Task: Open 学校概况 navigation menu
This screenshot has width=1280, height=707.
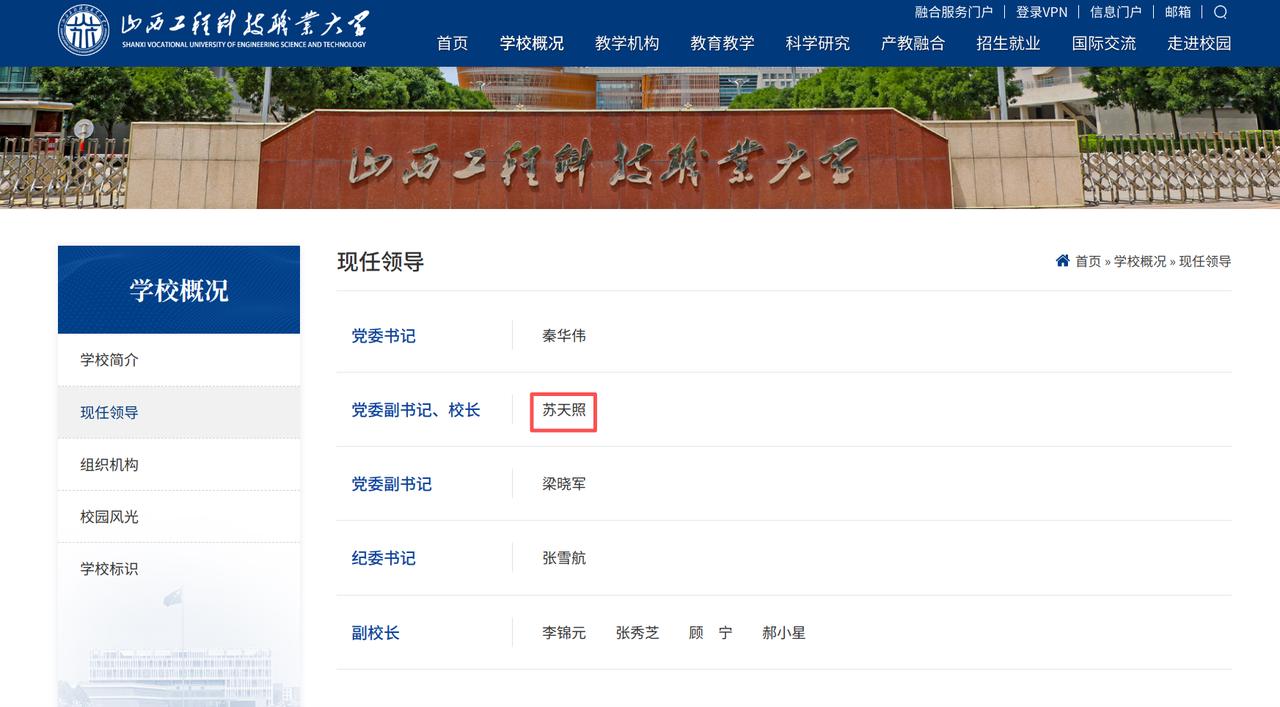Action: pyautogui.click(x=532, y=43)
